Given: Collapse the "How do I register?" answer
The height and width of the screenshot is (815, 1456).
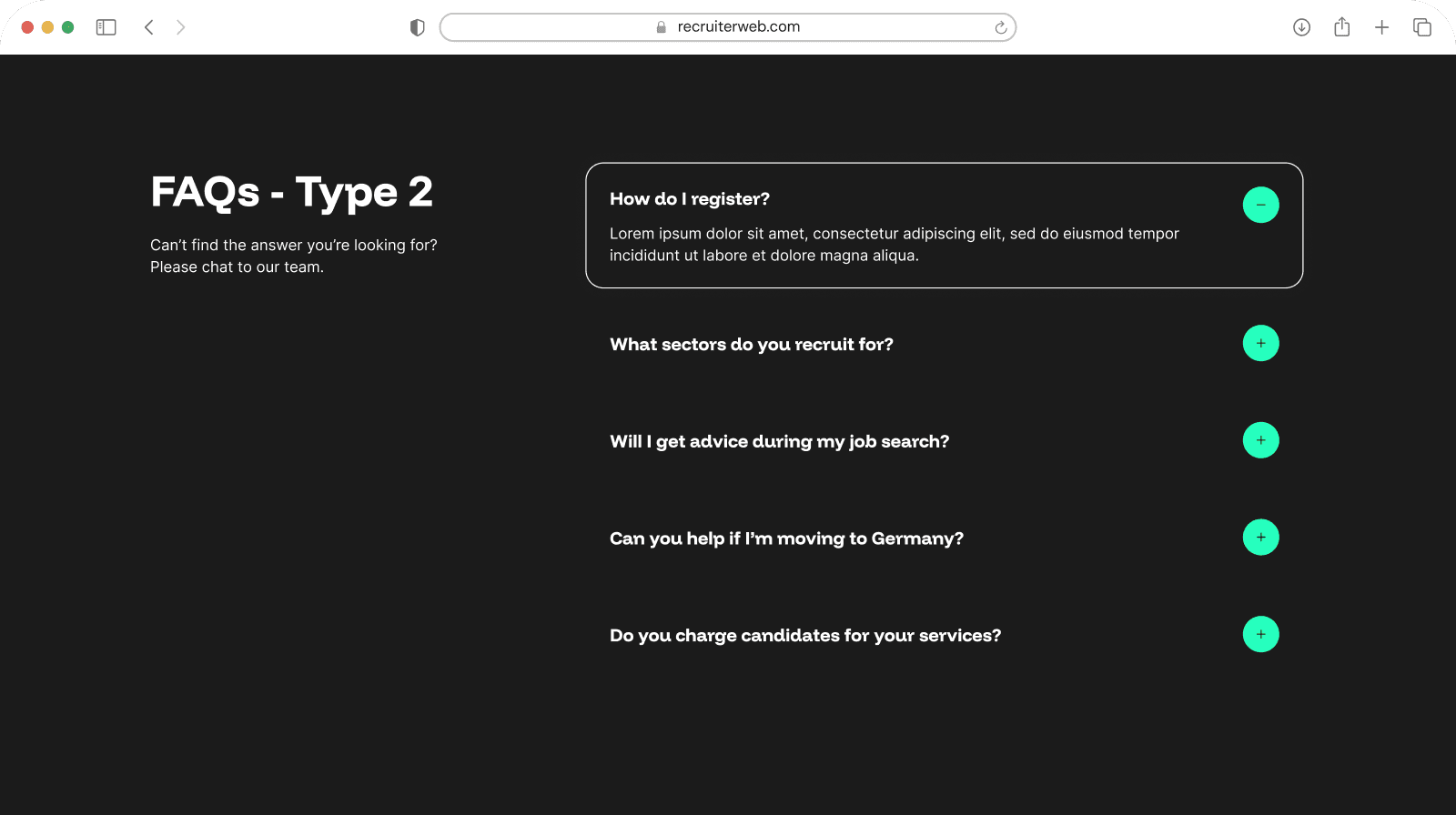Looking at the screenshot, I should coord(1260,205).
